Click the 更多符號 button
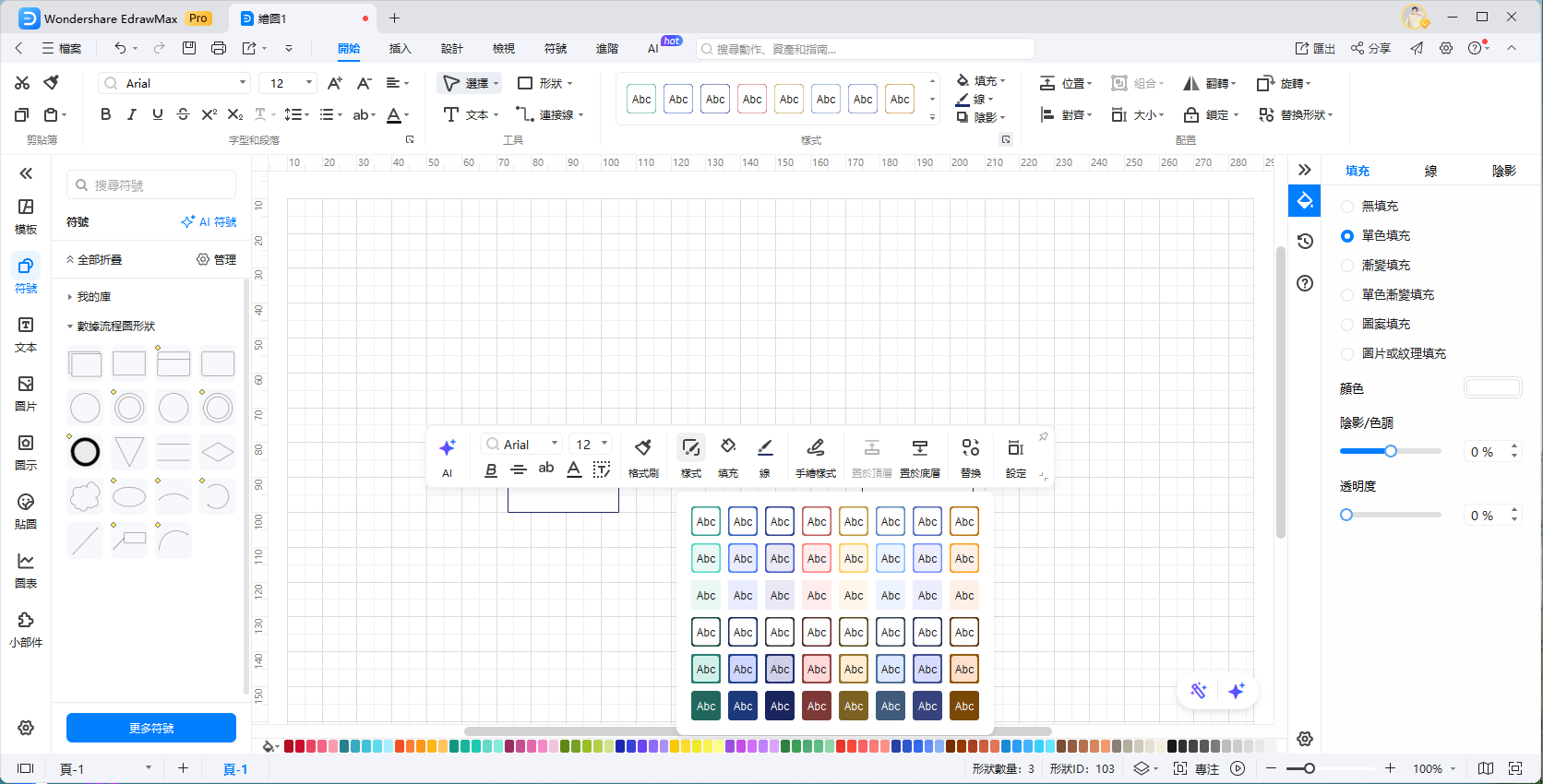1543x784 pixels. 151,728
